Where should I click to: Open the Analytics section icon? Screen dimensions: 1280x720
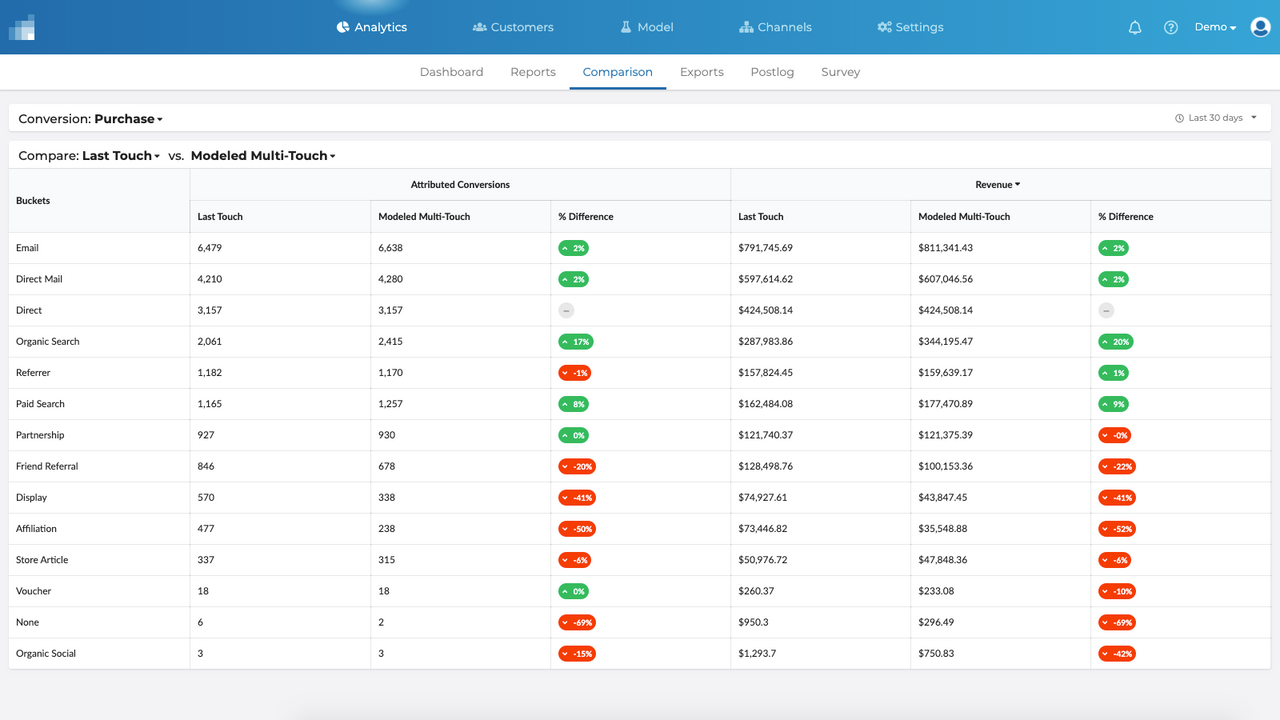coord(342,27)
